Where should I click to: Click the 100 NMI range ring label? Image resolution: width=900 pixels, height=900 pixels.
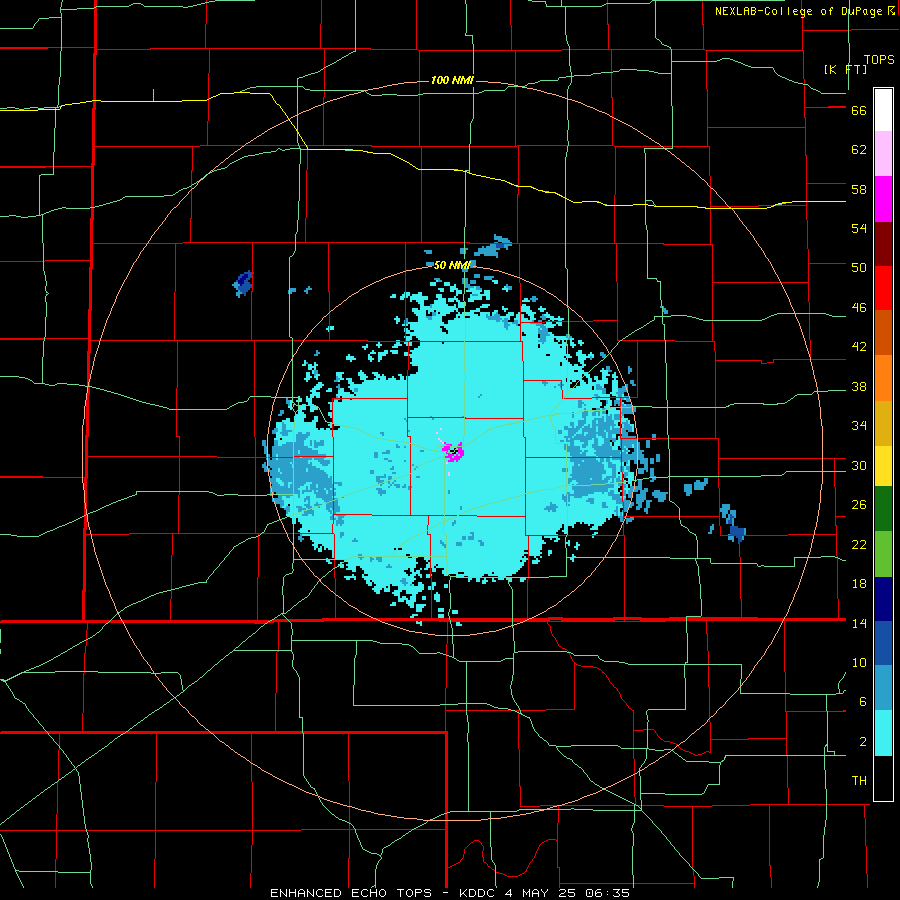tap(452, 80)
